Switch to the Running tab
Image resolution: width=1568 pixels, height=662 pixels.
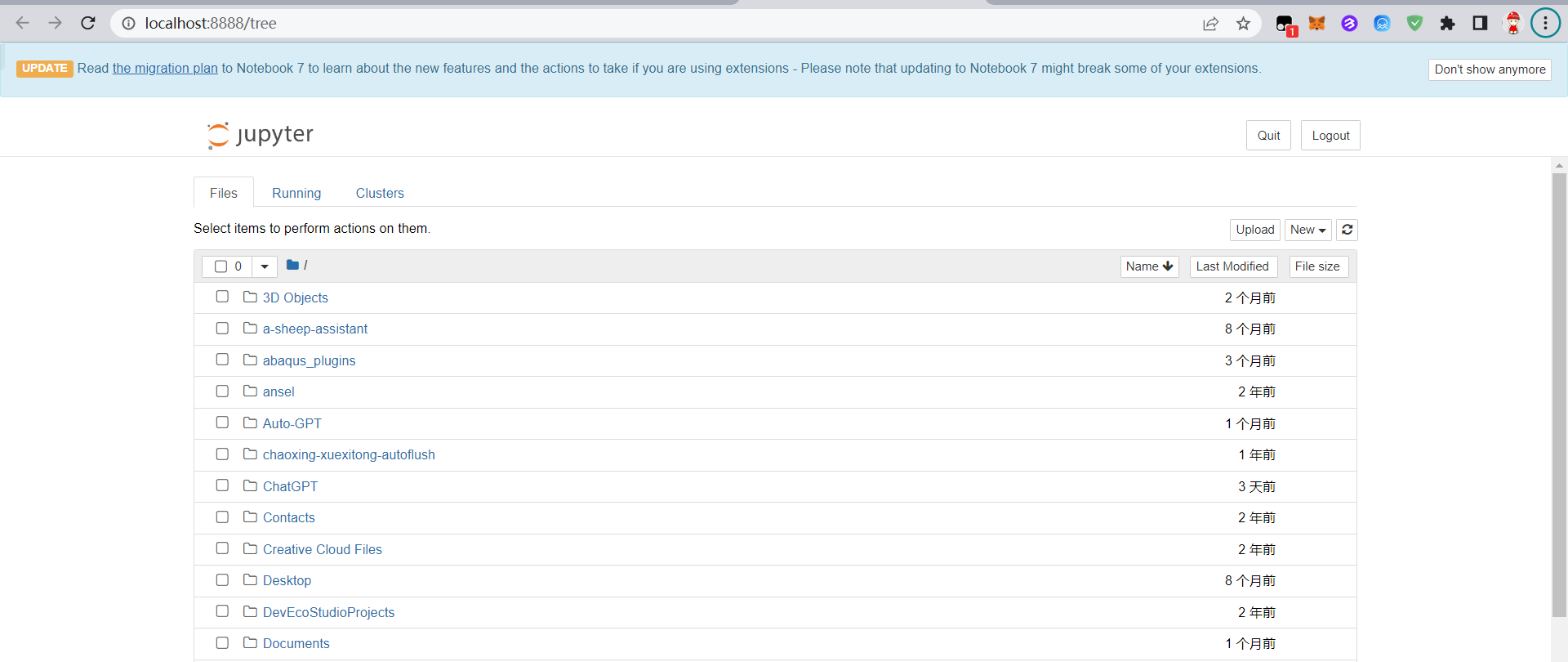click(296, 193)
